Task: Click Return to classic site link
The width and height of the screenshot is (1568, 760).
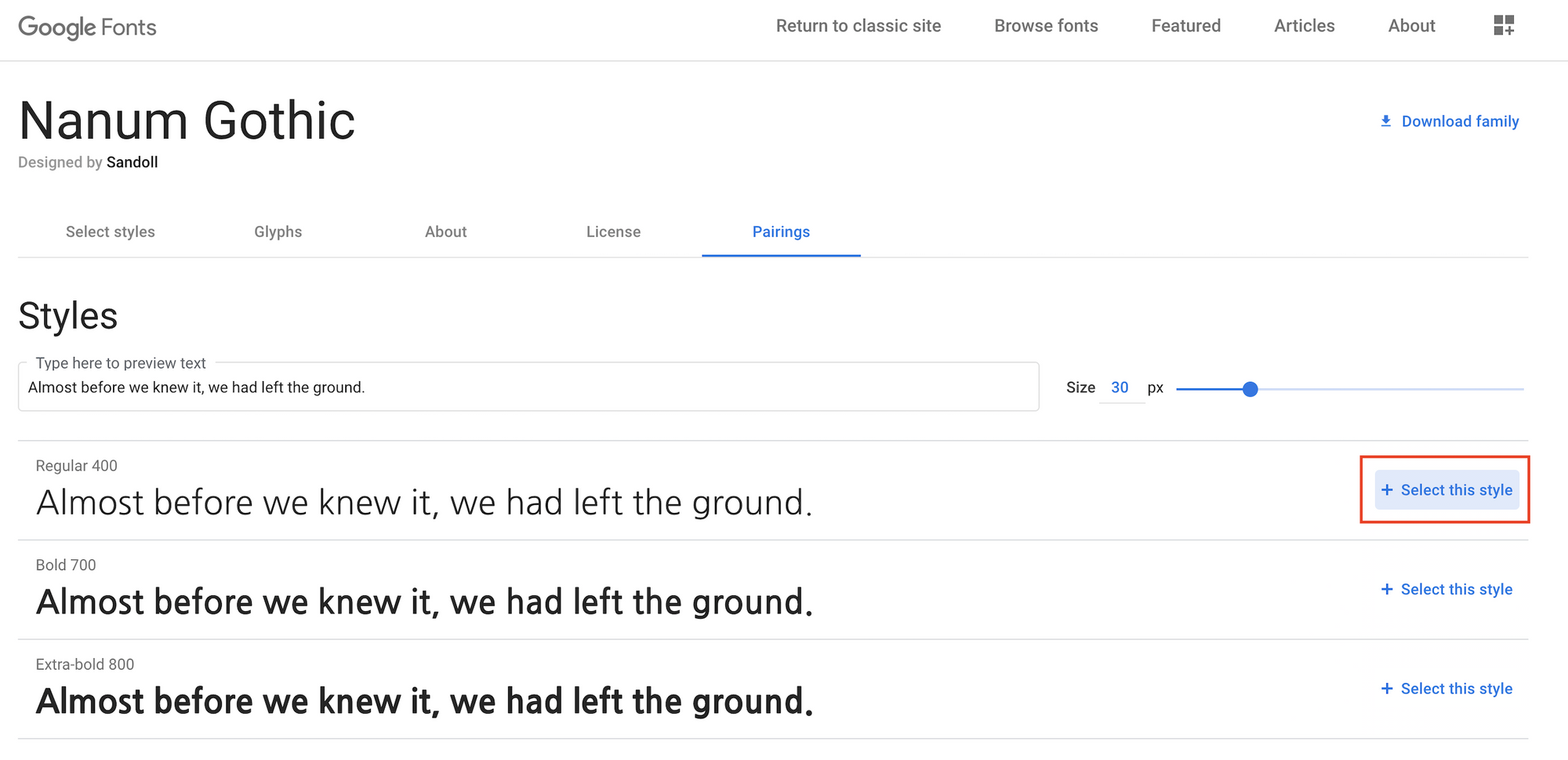Action: (858, 26)
